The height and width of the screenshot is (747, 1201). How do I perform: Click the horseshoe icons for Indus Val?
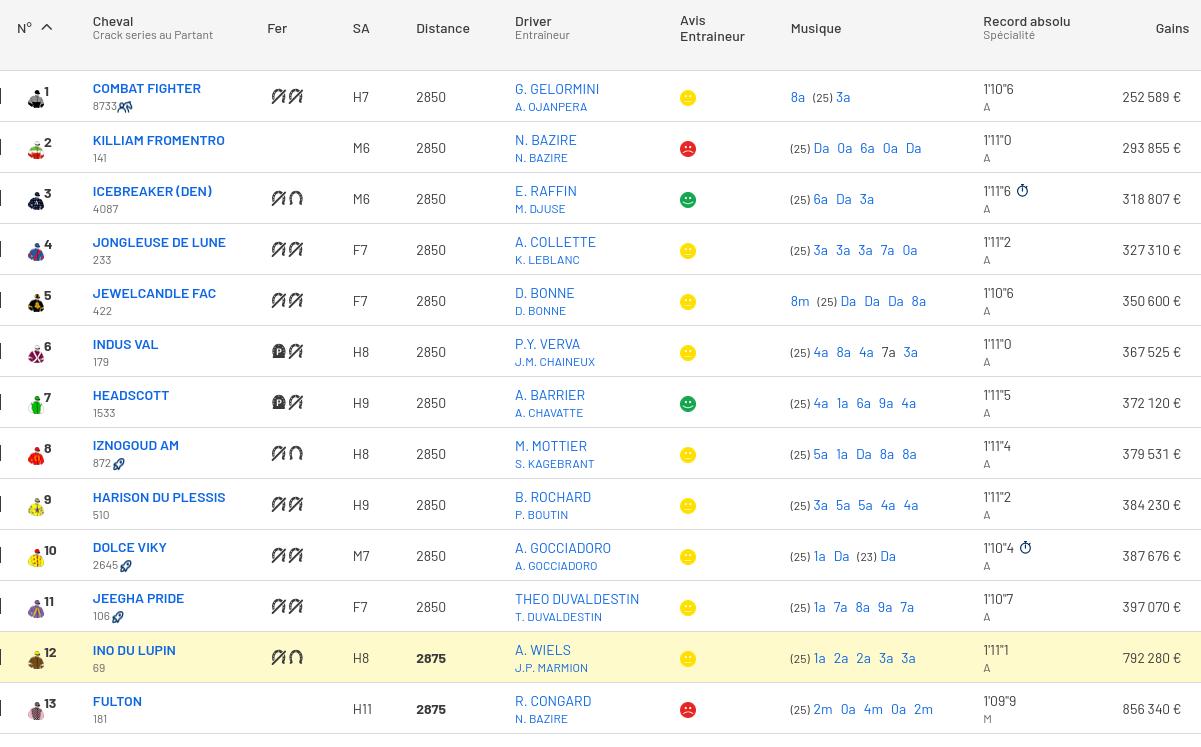(x=287, y=352)
